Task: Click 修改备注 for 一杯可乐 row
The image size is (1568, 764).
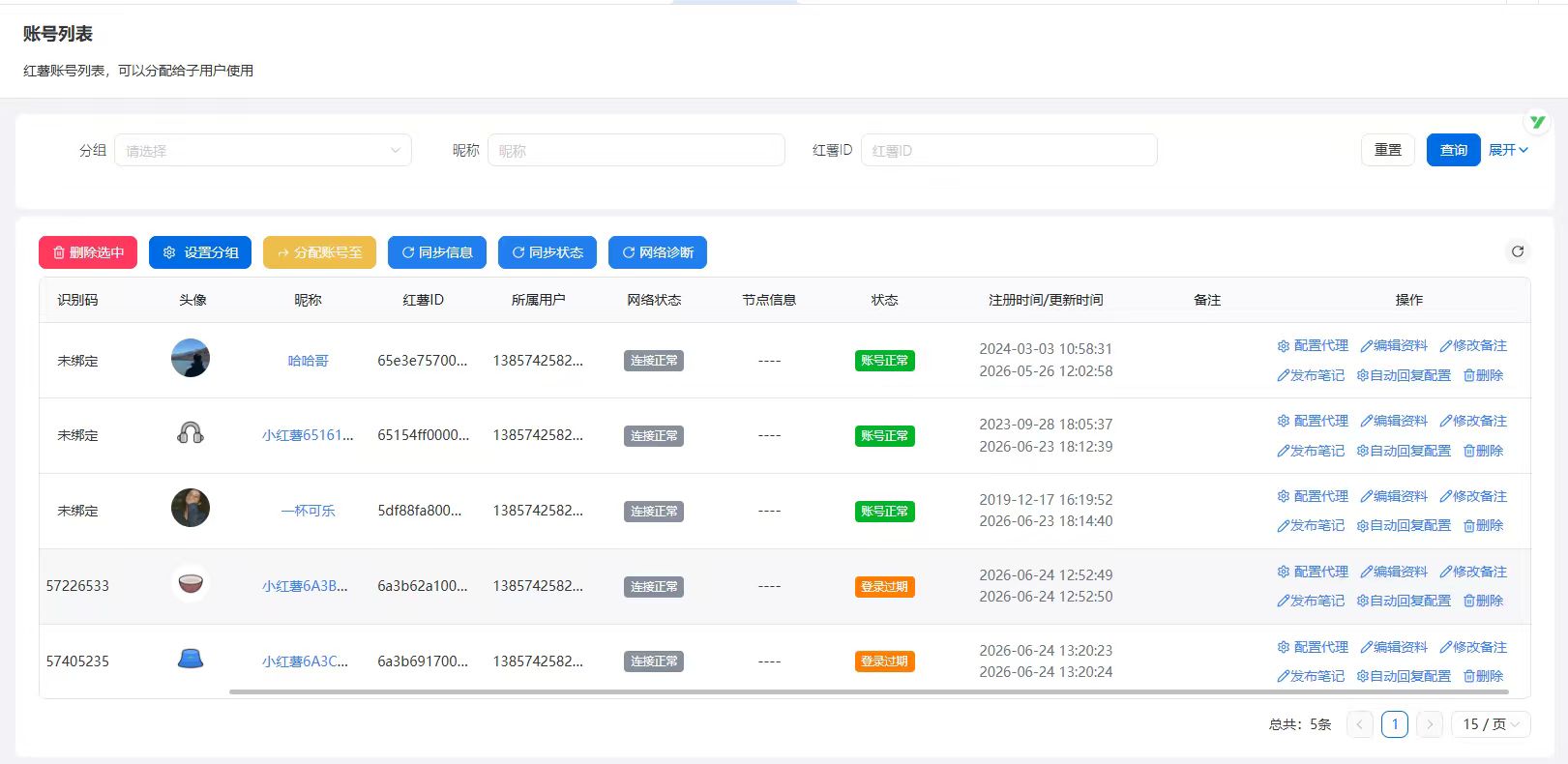Action: (1473, 496)
